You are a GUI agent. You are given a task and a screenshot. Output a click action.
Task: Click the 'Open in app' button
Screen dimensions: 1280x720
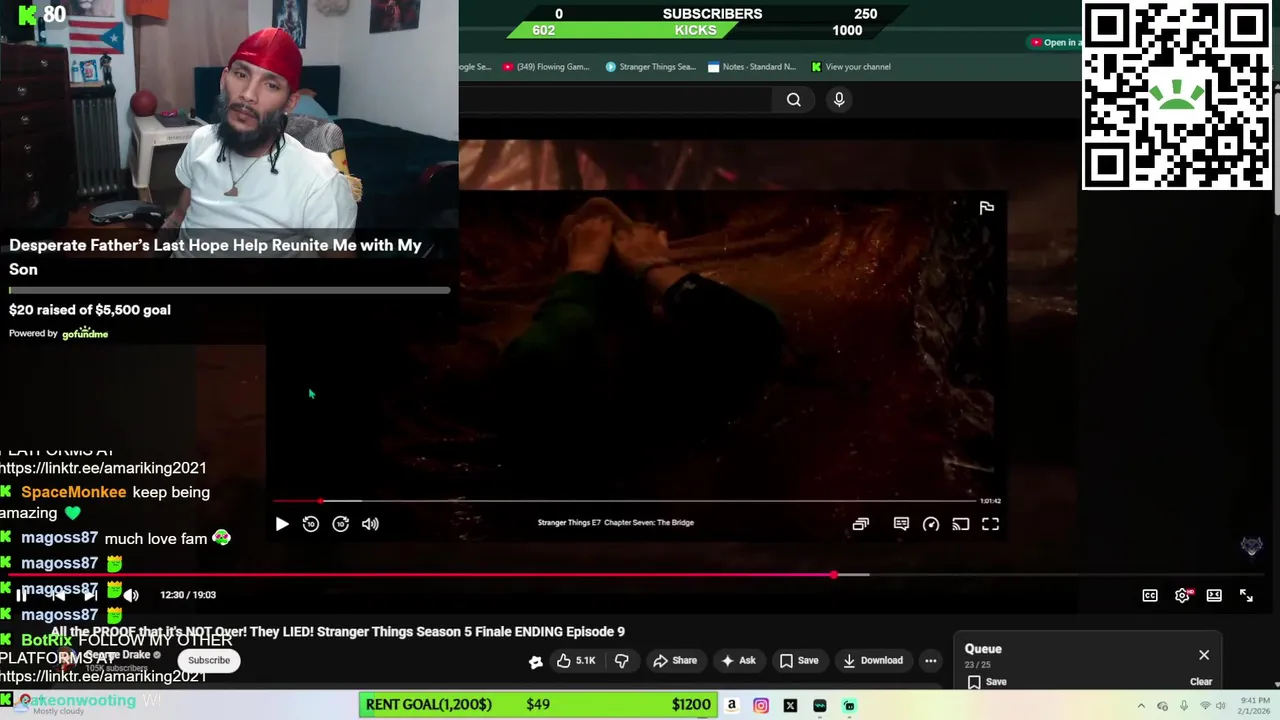[1054, 42]
